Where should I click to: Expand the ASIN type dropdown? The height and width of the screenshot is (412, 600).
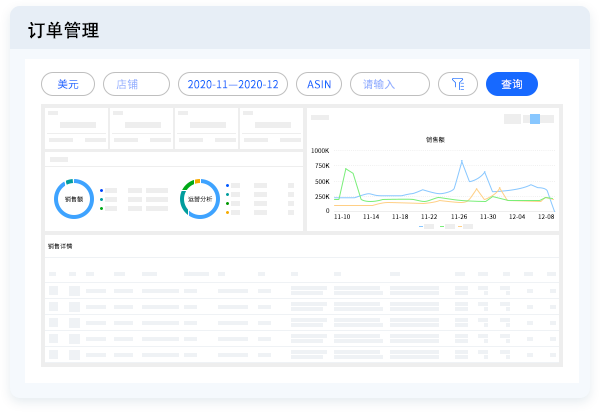[x=319, y=85]
